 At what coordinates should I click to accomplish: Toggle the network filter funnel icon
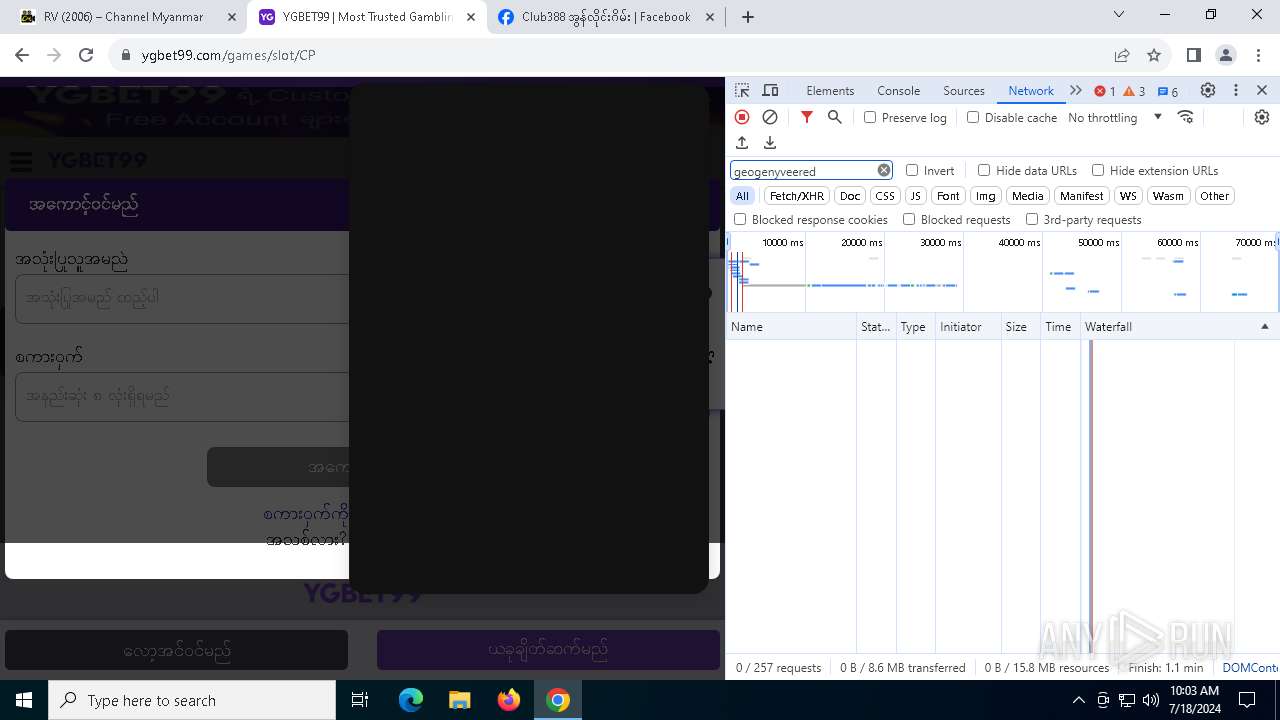point(807,117)
